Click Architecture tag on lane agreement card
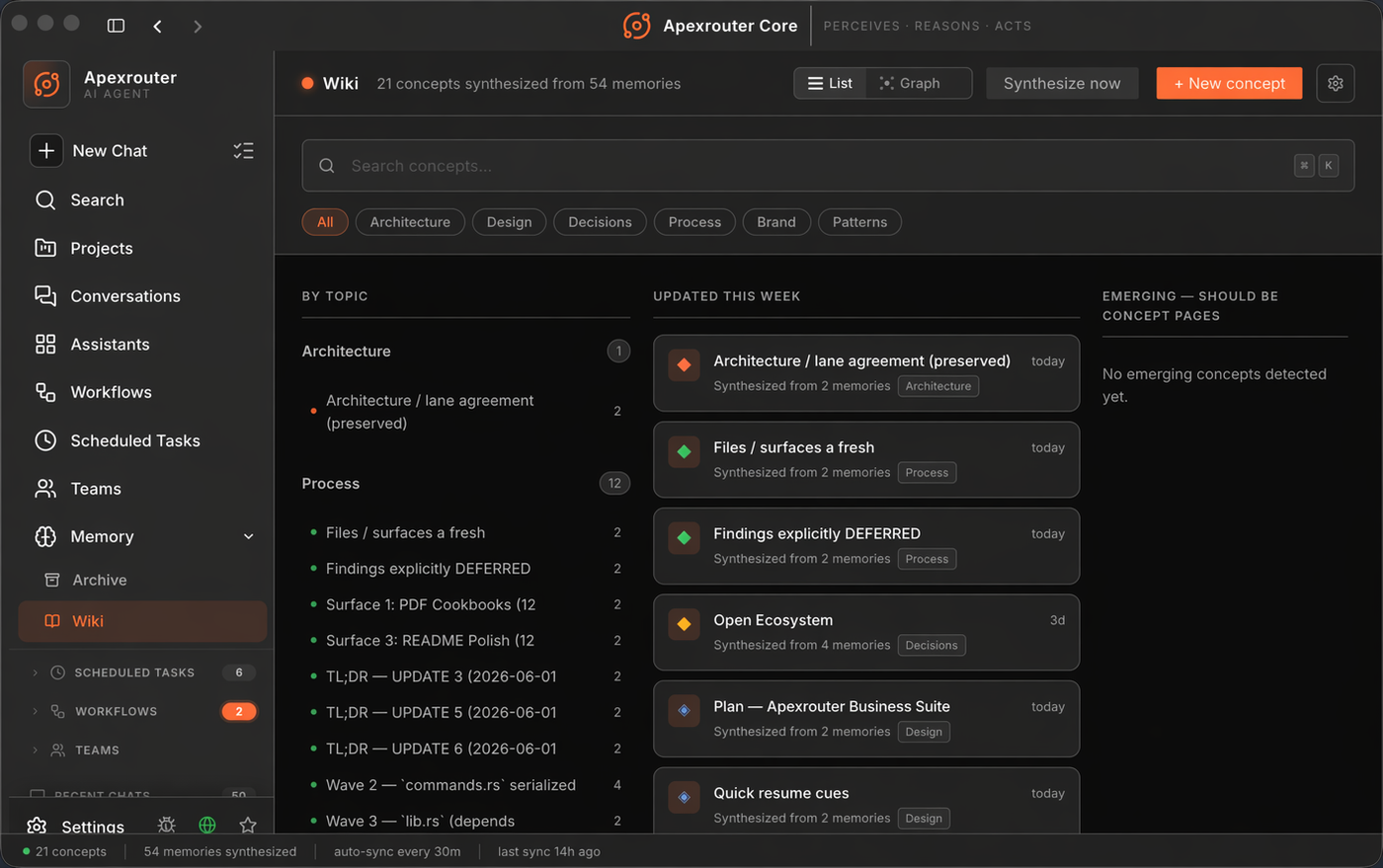This screenshot has width=1383, height=868. coord(938,386)
